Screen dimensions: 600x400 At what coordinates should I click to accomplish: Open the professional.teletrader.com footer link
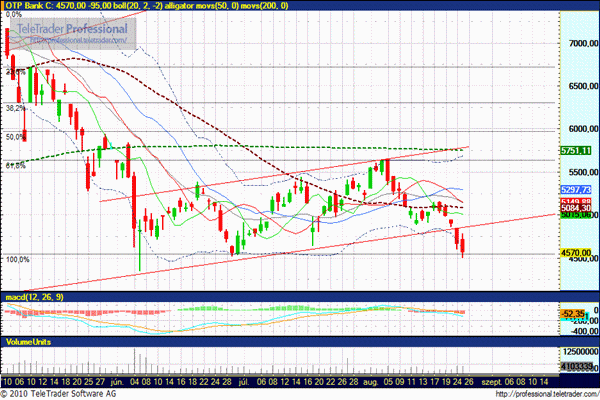[x=545, y=394]
